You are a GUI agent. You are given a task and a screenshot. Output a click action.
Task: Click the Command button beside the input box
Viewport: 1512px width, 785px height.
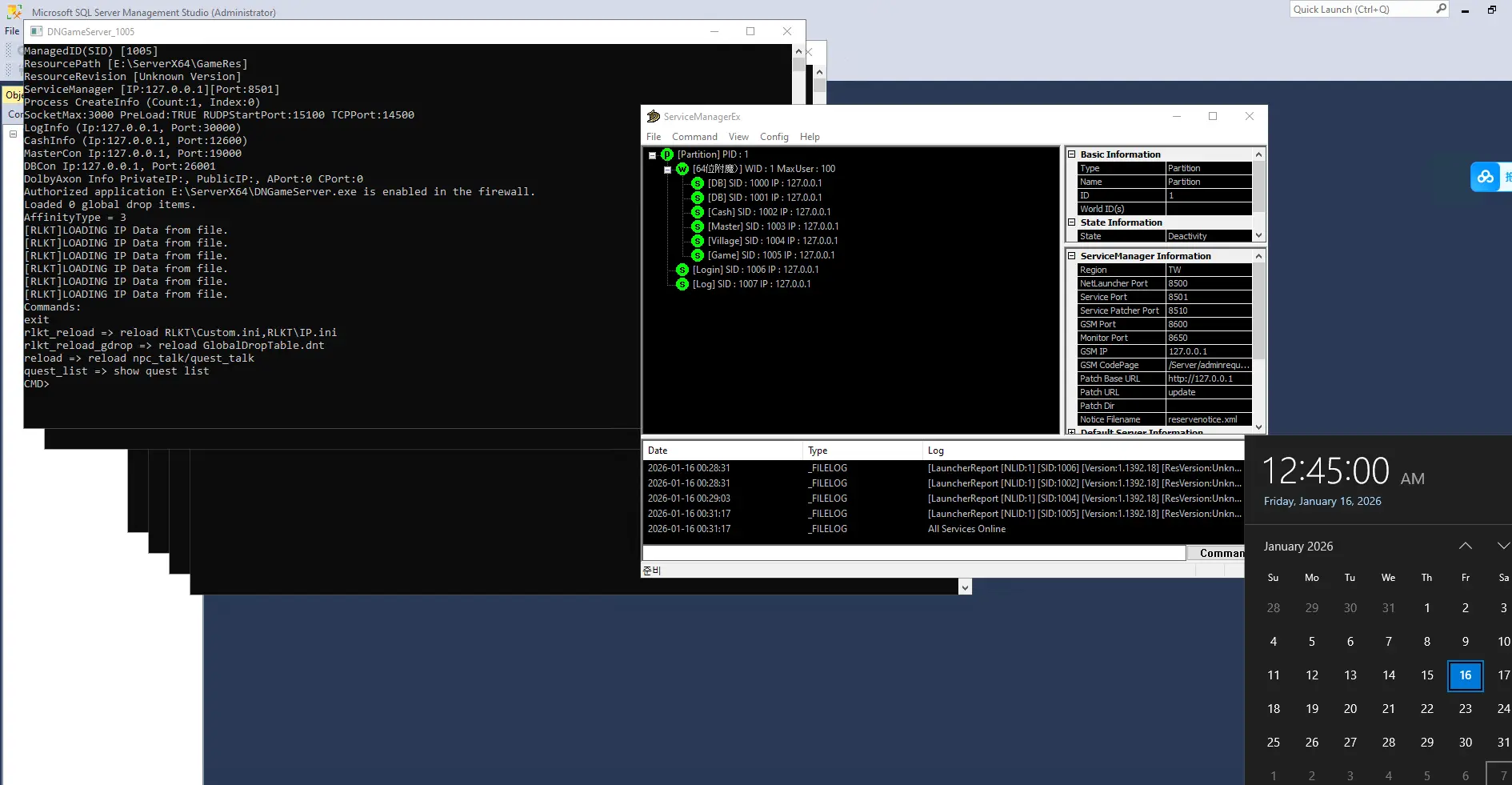click(1216, 553)
